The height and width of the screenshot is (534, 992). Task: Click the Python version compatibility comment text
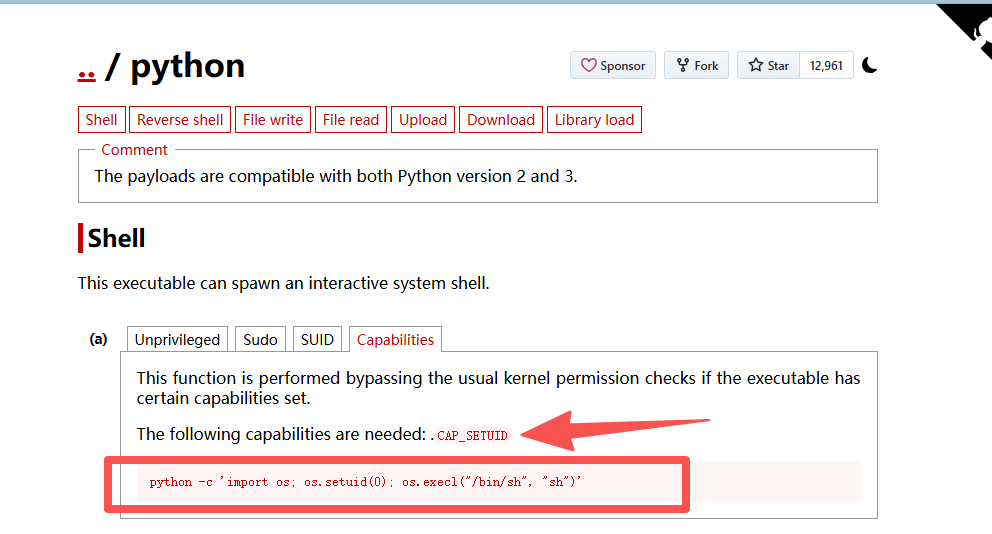coord(336,176)
